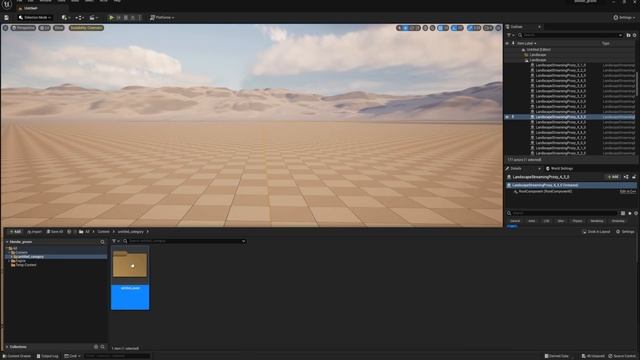Click the Output Log status bar button

[x=47, y=356]
